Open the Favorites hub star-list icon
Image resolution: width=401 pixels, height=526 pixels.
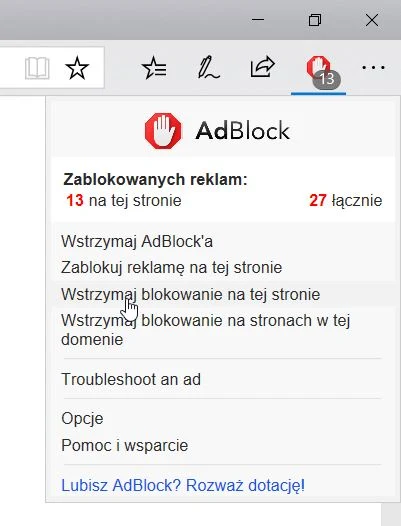click(x=154, y=68)
